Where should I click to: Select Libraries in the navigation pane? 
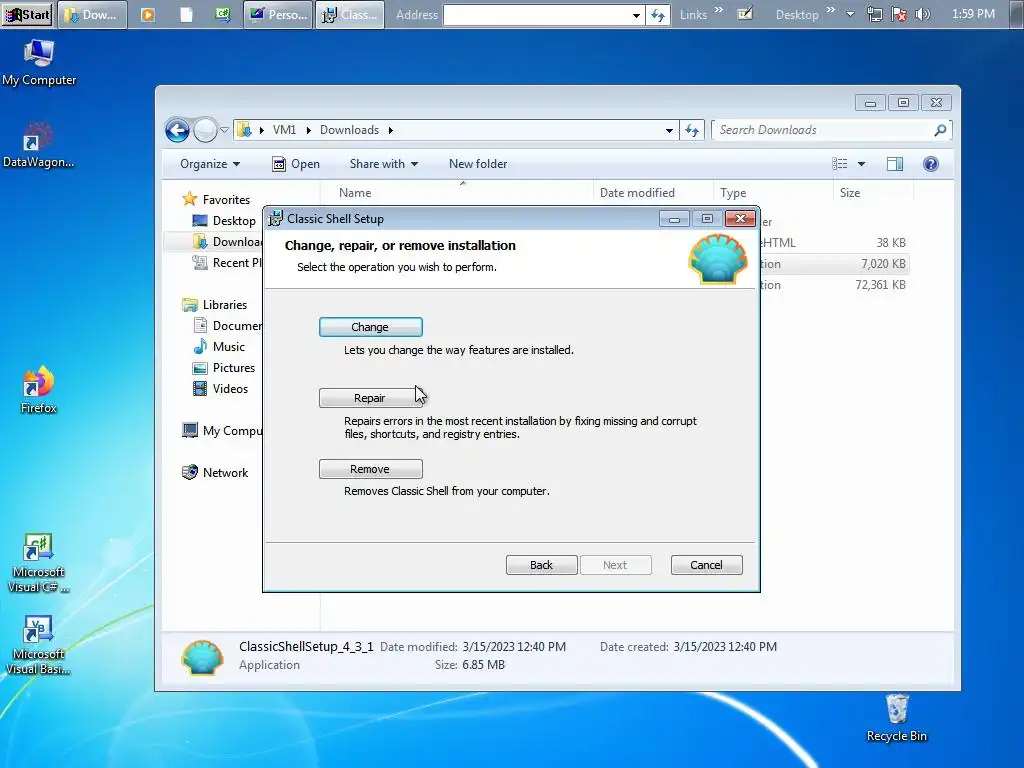pyautogui.click(x=215, y=304)
